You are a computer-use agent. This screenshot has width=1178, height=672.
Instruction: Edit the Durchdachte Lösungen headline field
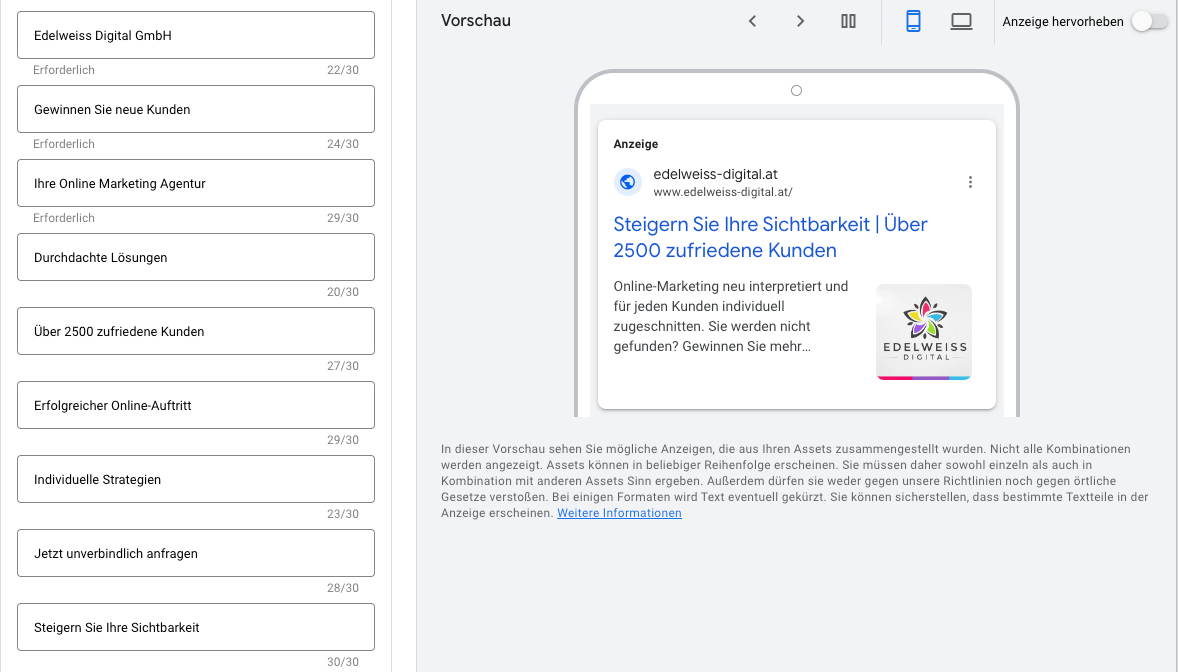[x=196, y=257]
